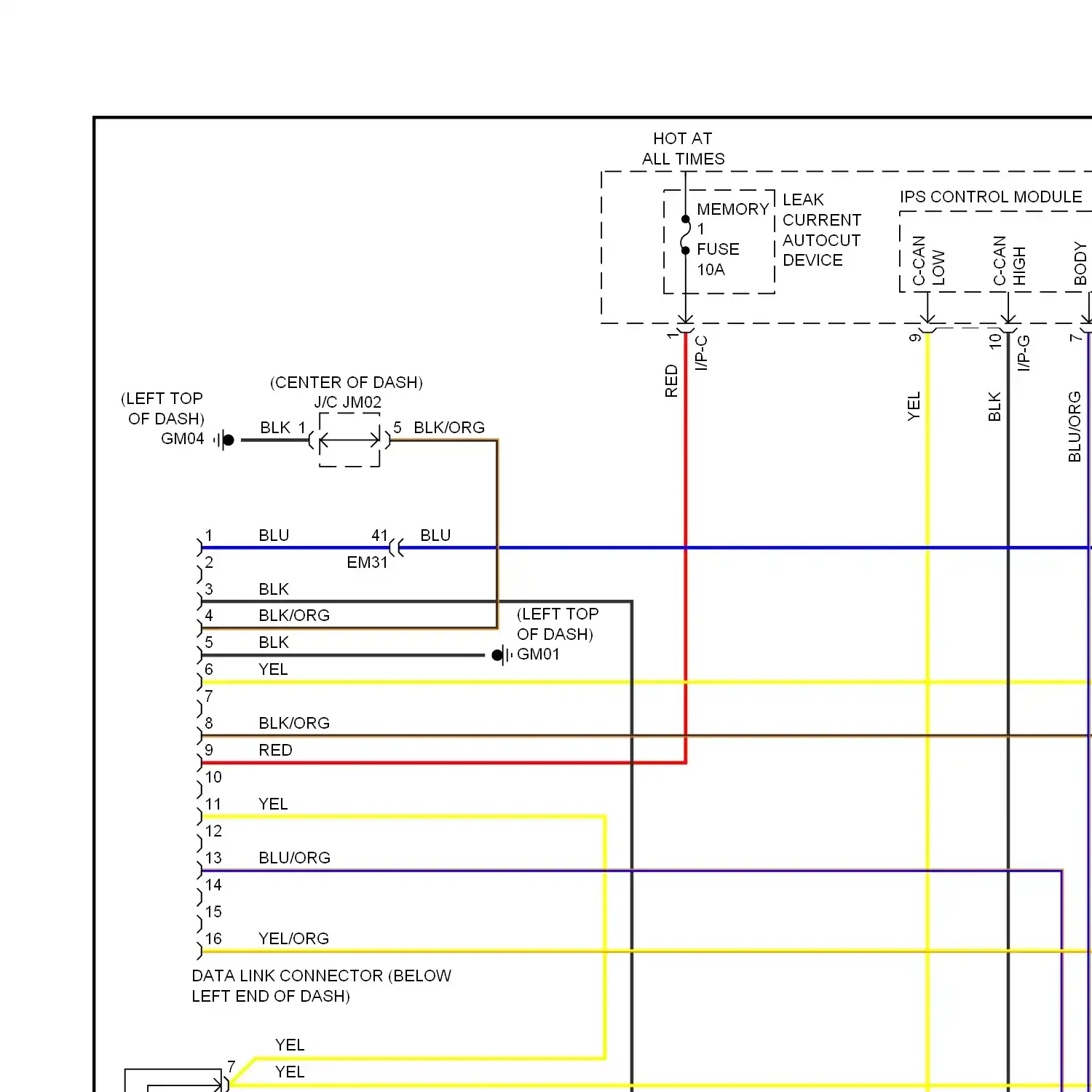The width and height of the screenshot is (1092, 1092).
Task: Click the GM01 ground symbol
Action: [x=502, y=655]
